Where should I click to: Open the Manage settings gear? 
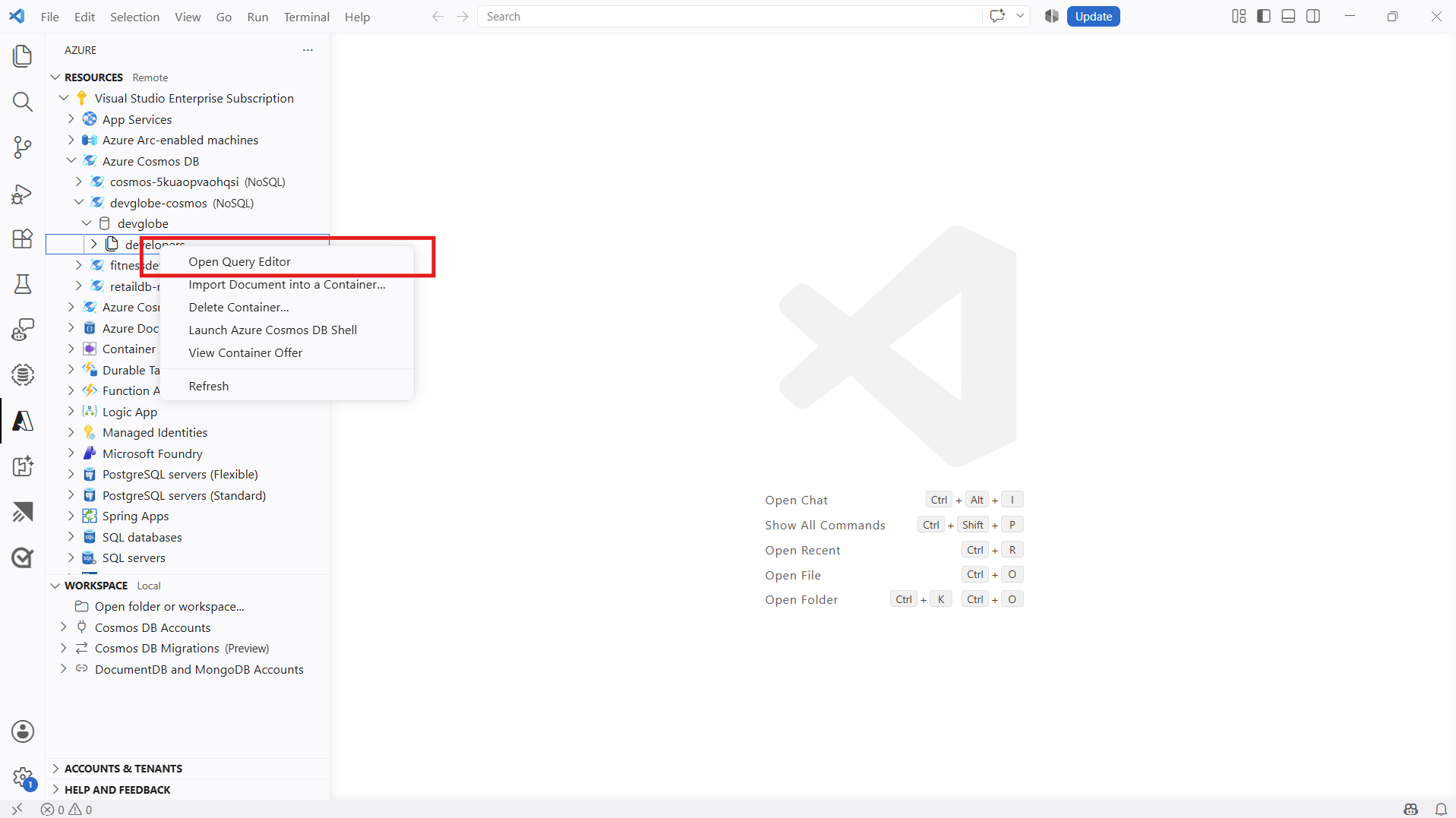click(x=23, y=777)
